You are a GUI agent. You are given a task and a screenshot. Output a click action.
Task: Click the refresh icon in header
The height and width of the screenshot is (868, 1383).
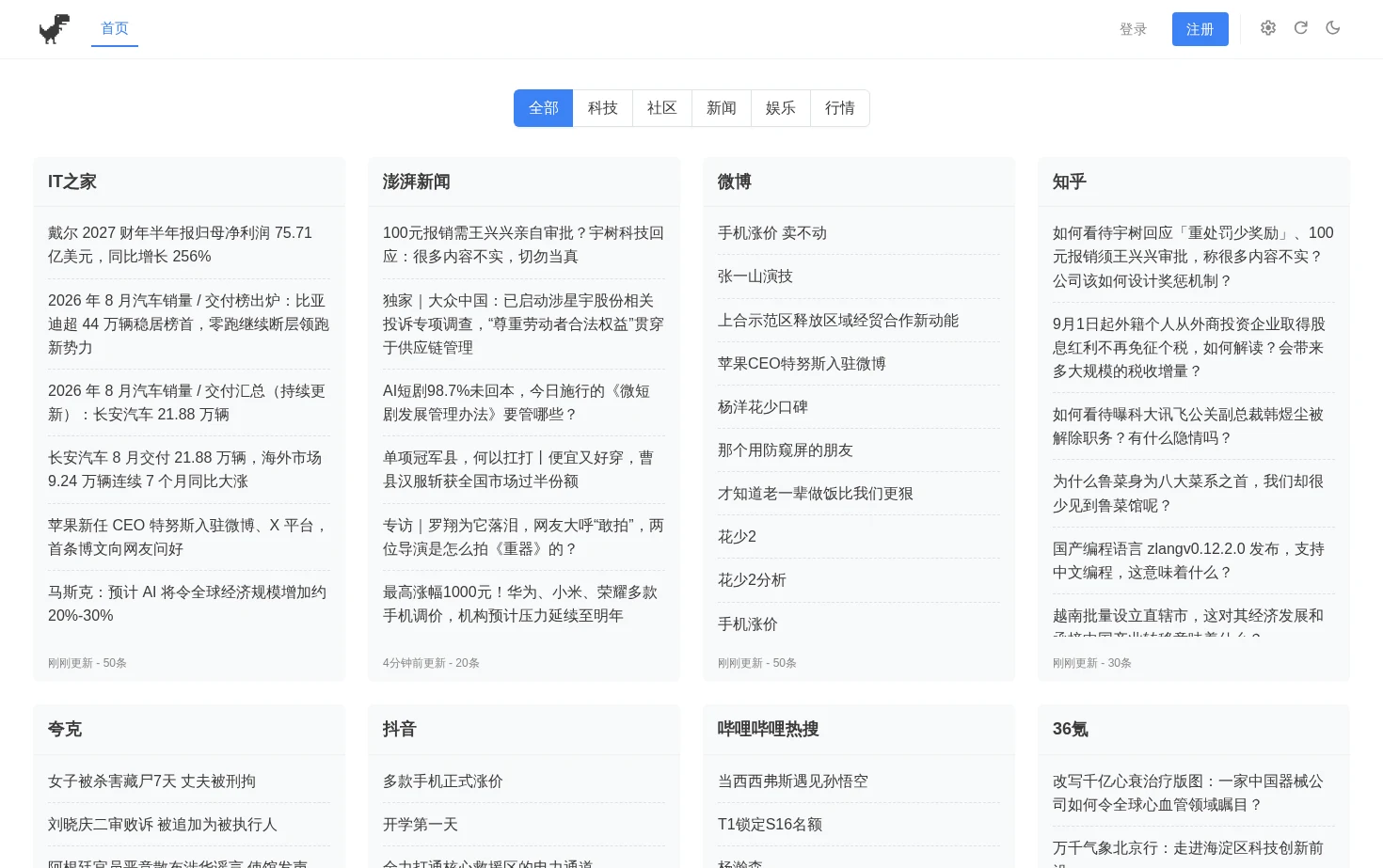click(1300, 28)
